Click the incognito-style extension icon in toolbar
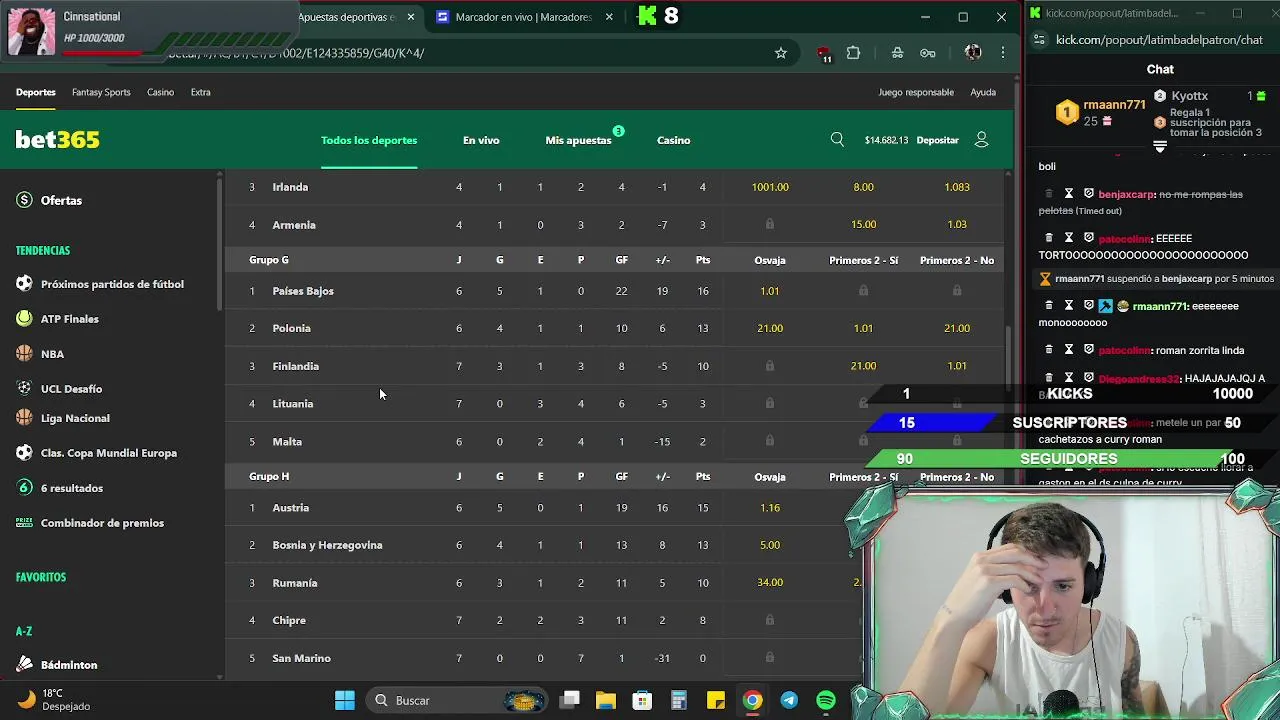Viewport: 1280px width, 720px height. pos(898,53)
